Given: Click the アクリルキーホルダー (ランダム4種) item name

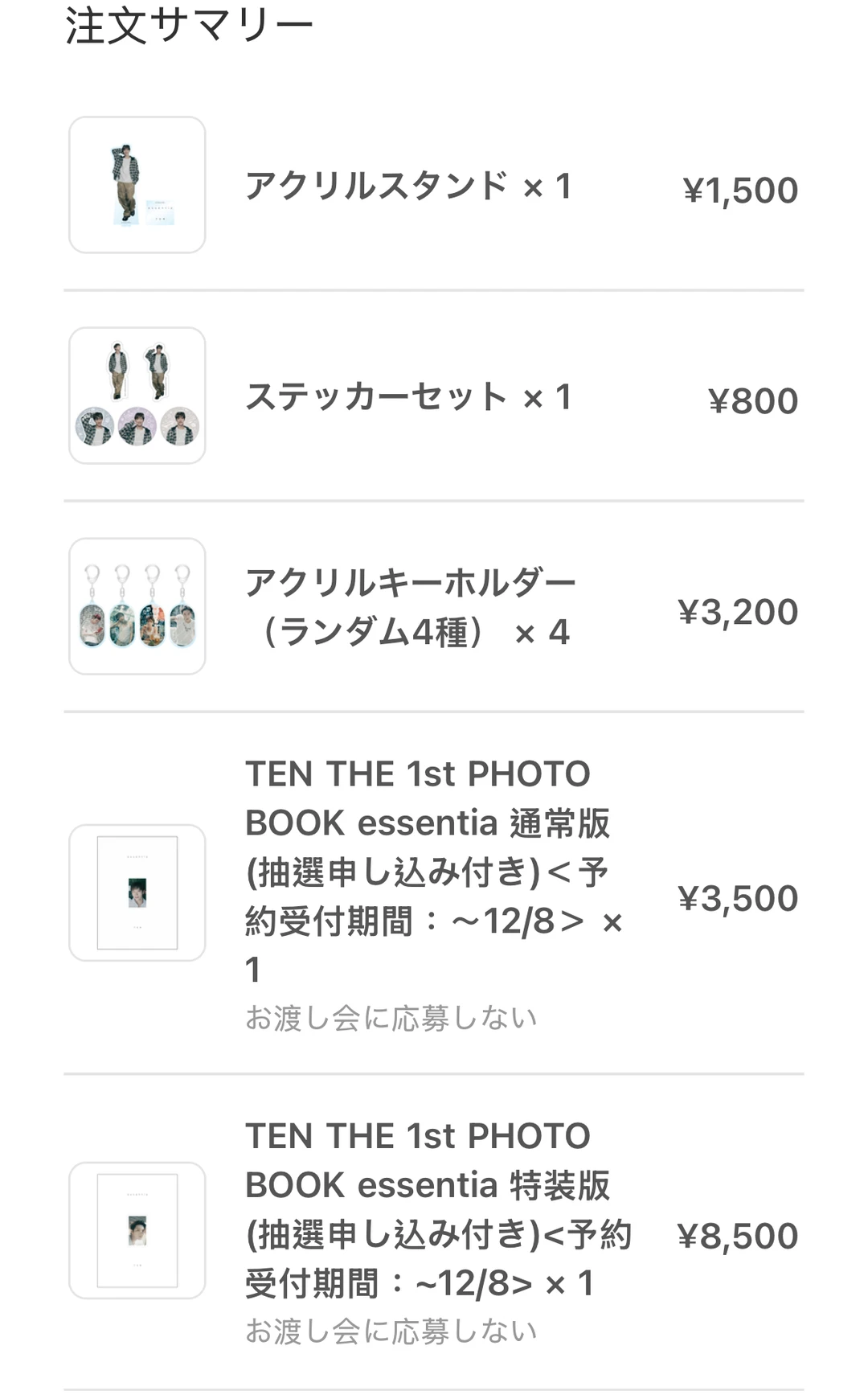Looking at the screenshot, I should (x=411, y=607).
